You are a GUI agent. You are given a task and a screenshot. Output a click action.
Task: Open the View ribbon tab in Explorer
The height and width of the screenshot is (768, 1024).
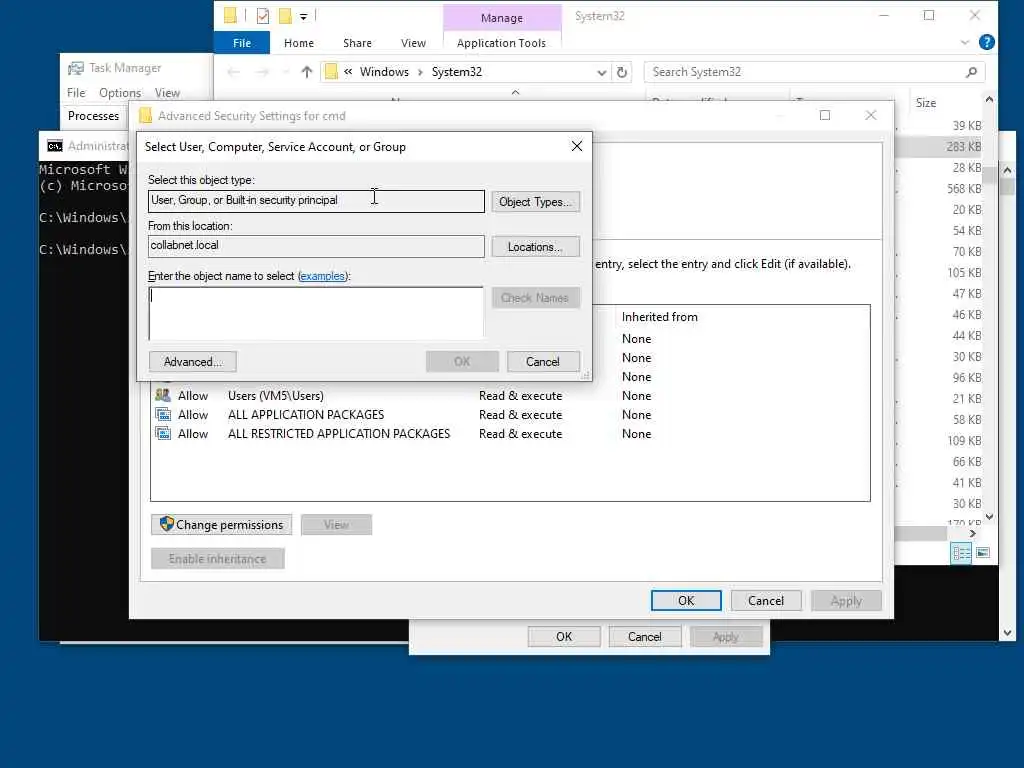point(413,43)
